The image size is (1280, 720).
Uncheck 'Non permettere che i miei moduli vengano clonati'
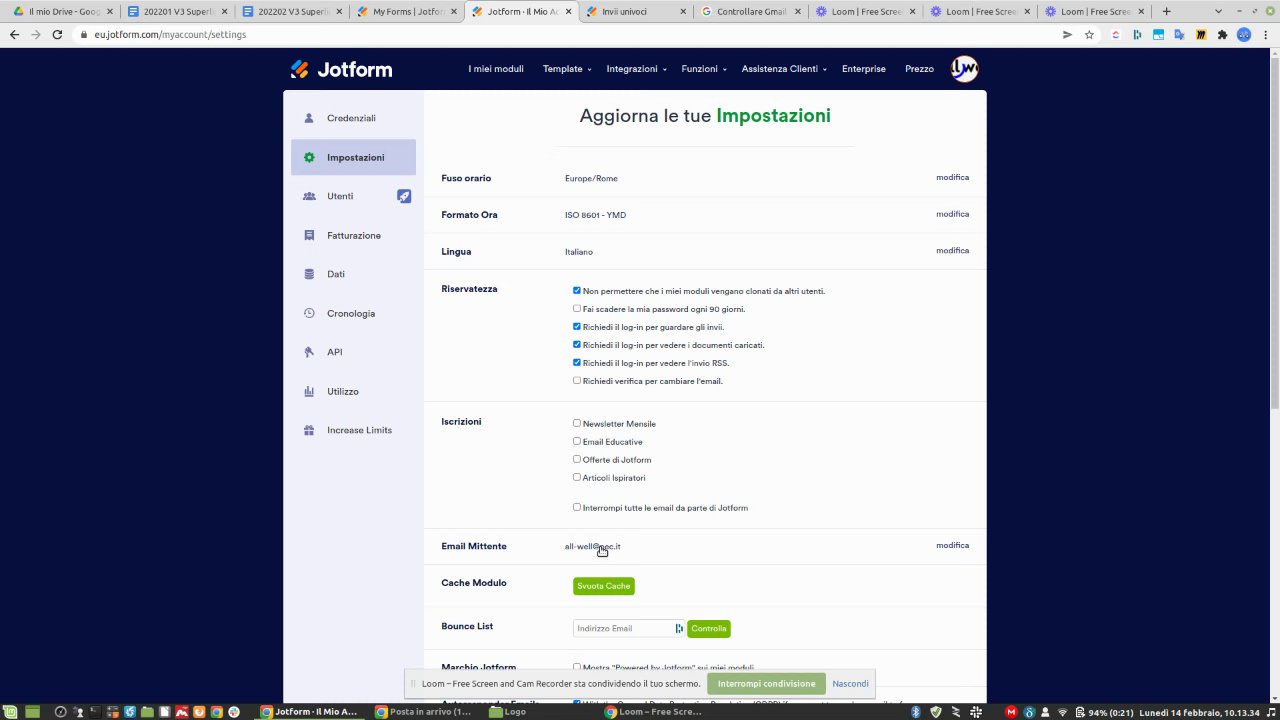point(577,291)
